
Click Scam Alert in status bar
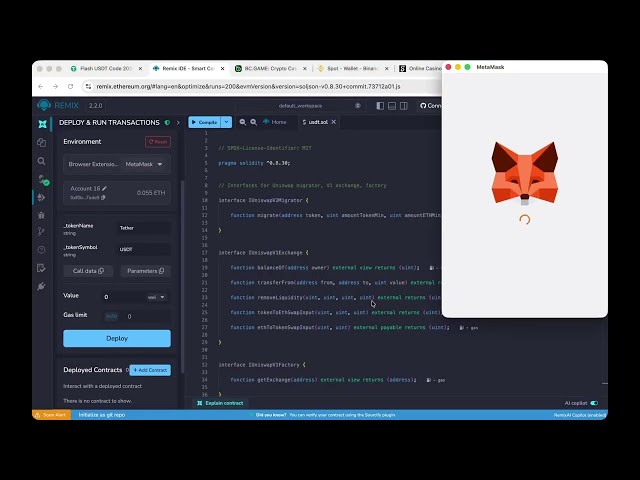51,415
